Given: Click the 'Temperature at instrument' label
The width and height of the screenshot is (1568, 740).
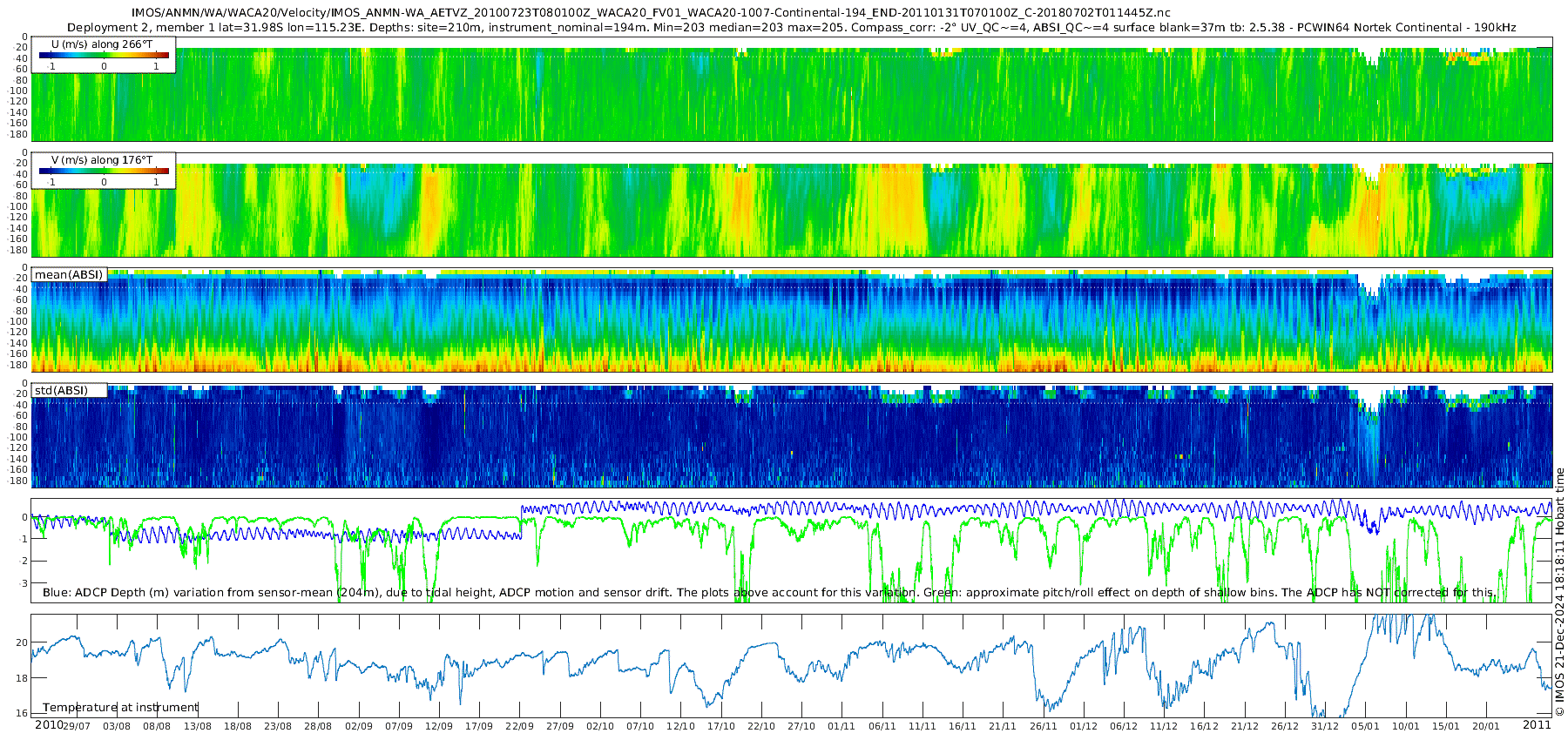Looking at the screenshot, I should pyautogui.click(x=120, y=708).
